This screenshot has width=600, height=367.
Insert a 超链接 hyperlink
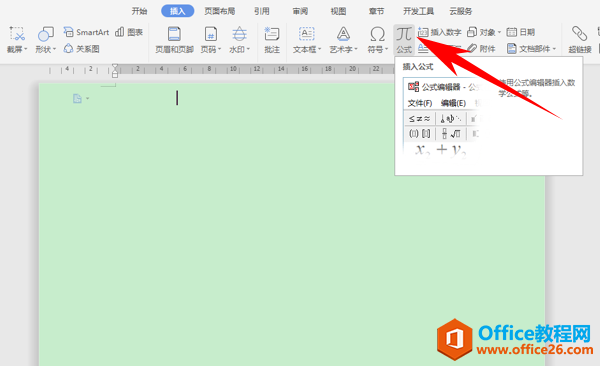pos(580,39)
